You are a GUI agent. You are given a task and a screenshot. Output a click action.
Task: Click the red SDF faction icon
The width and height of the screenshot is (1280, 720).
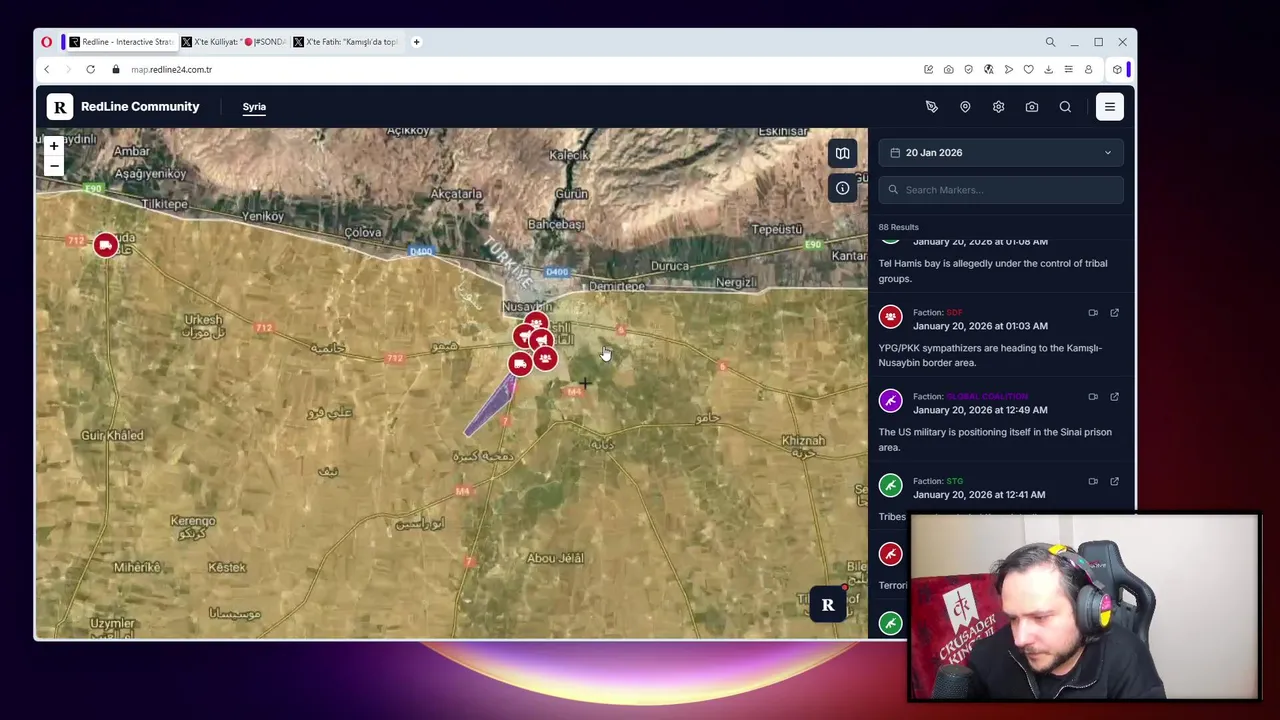[x=890, y=317]
